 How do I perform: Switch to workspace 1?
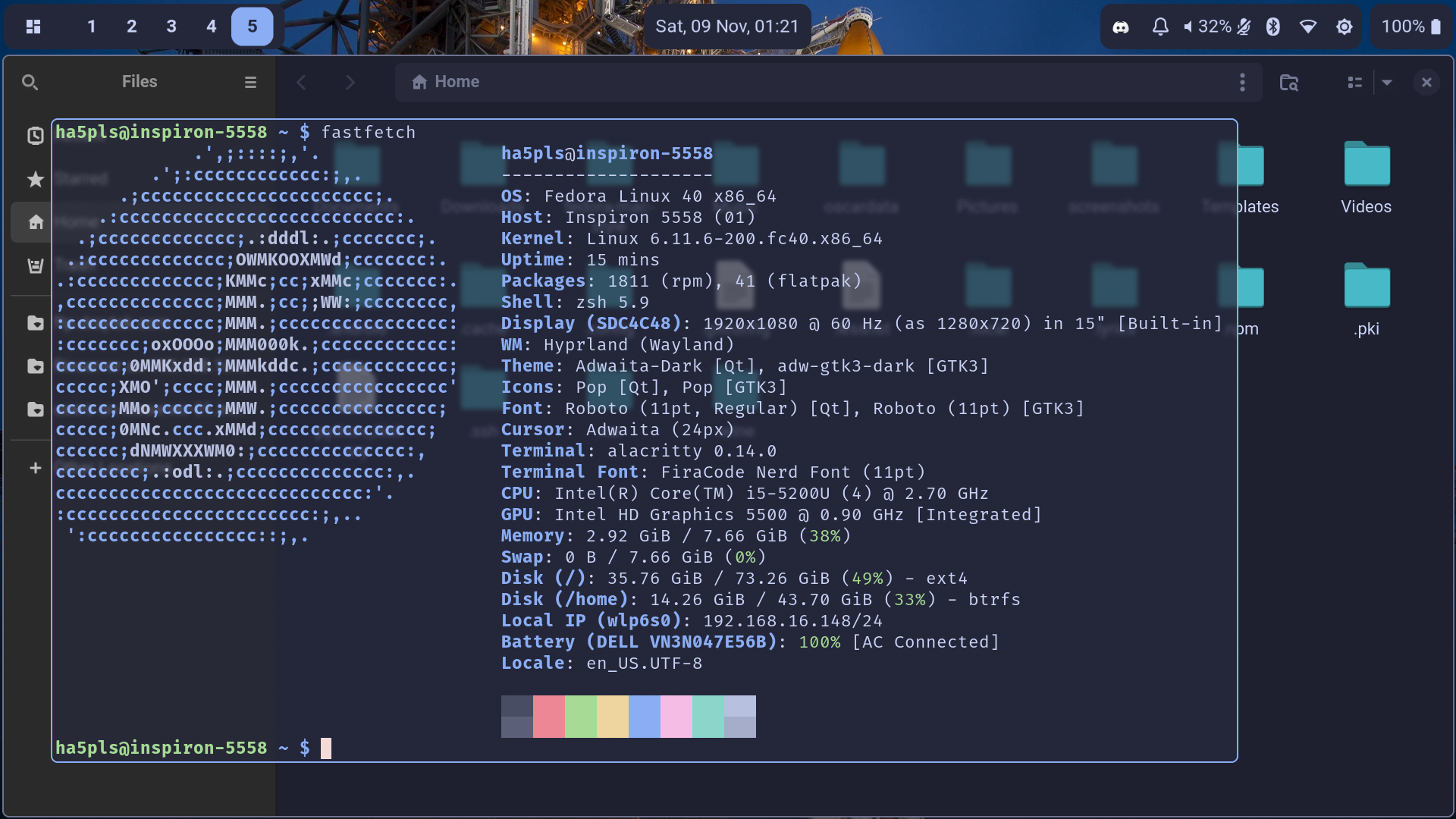92,27
